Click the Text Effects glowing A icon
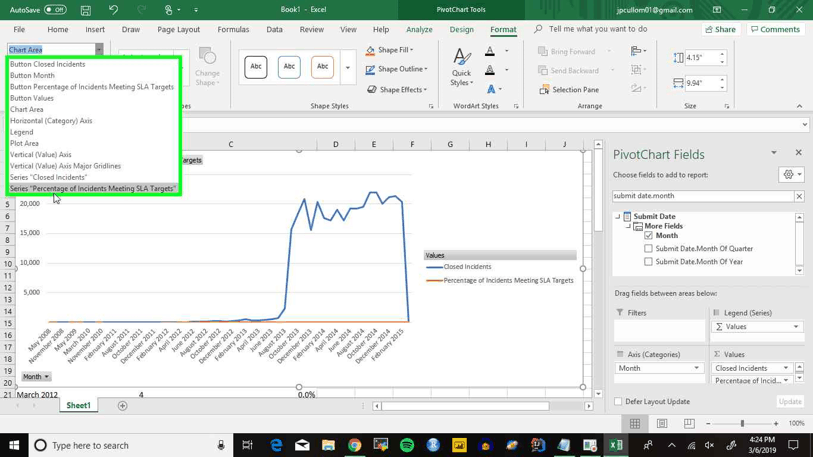The image size is (814, 457). click(x=491, y=89)
